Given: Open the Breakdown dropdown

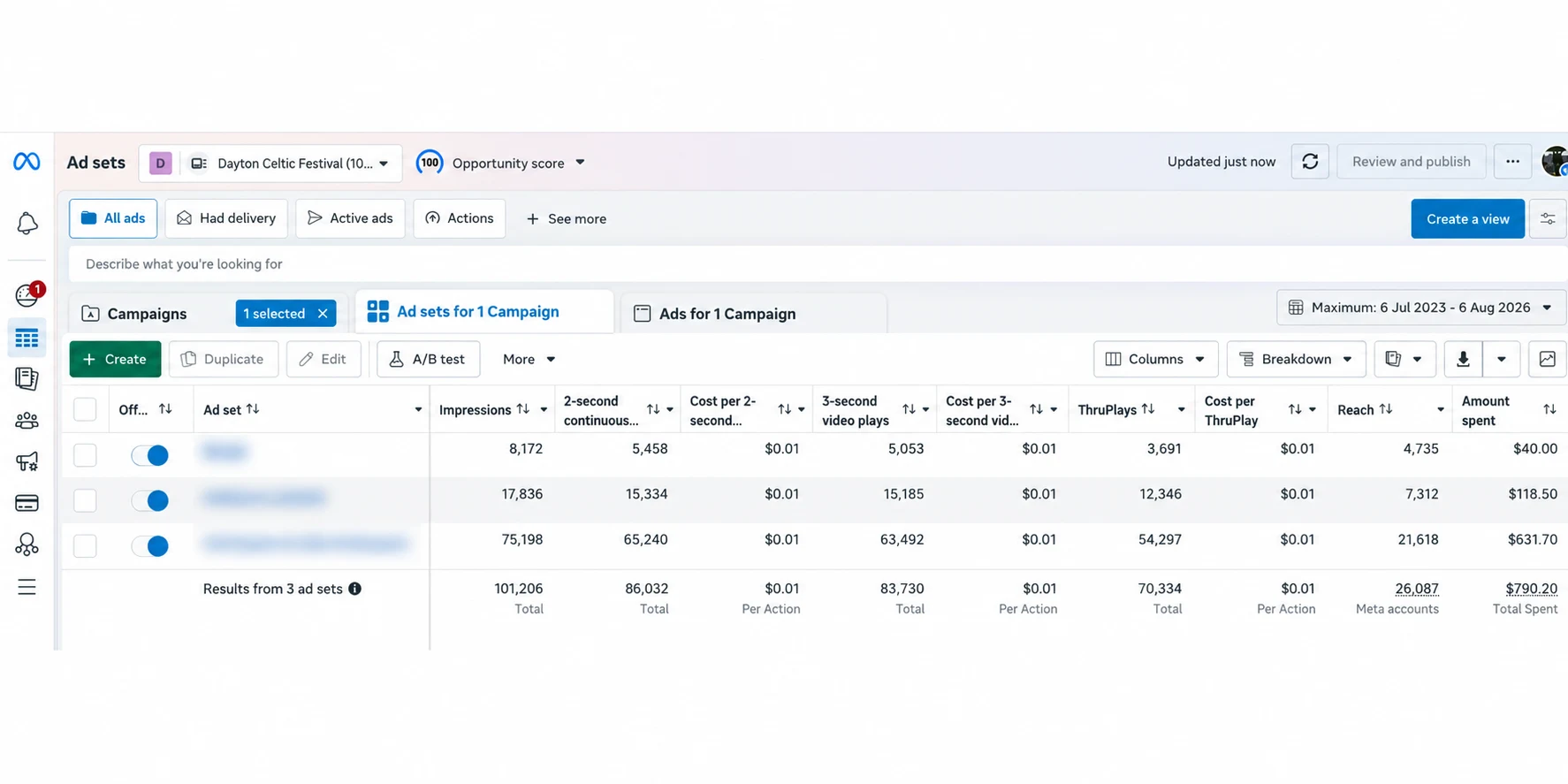Looking at the screenshot, I should (x=1296, y=359).
